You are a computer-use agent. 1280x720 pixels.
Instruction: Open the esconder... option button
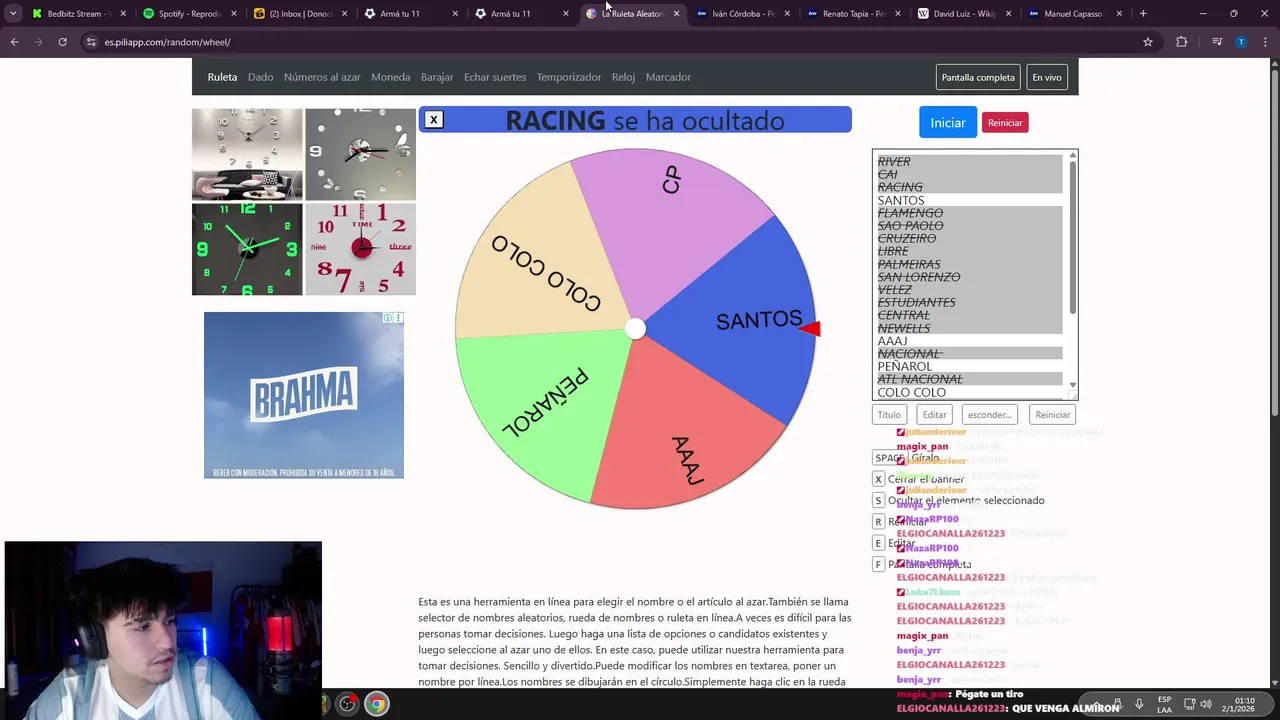tap(990, 415)
